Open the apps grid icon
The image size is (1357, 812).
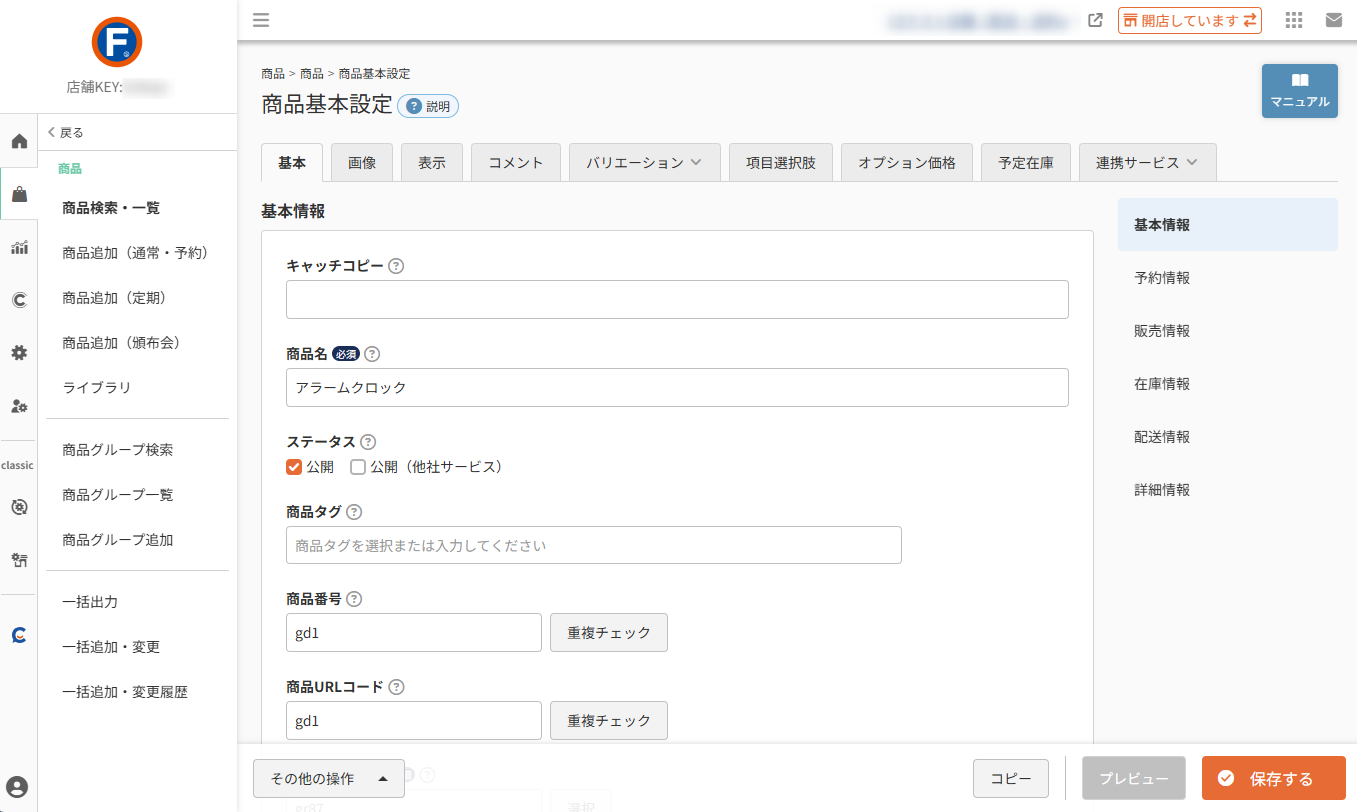(1294, 20)
